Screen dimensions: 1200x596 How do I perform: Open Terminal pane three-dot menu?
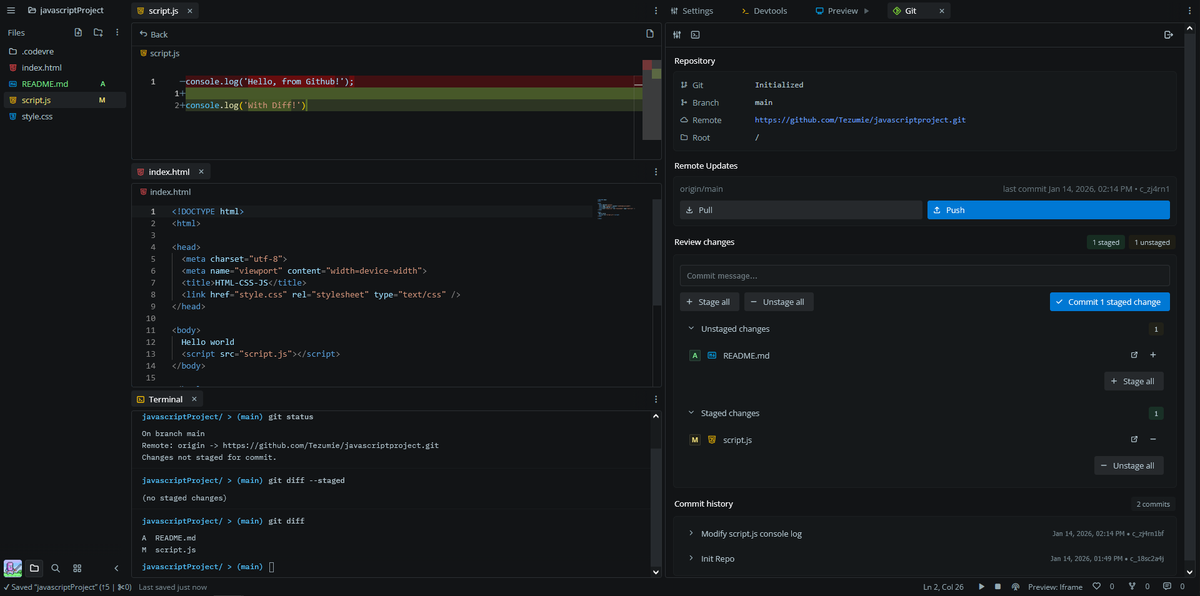click(x=656, y=399)
